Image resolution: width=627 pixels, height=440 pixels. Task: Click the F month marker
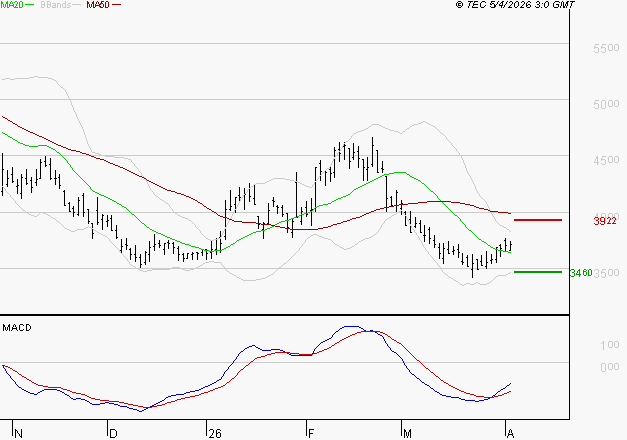pos(311,434)
